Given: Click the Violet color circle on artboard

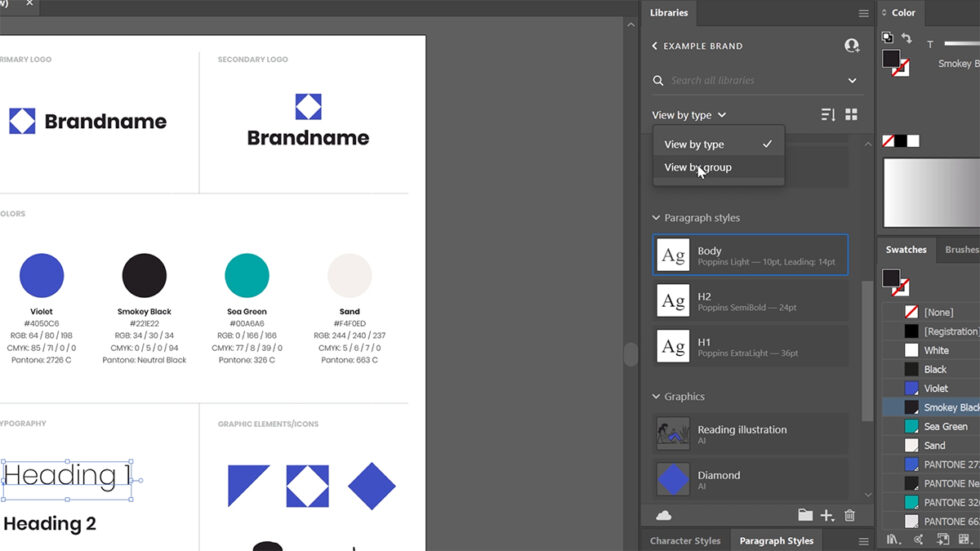Looking at the screenshot, I should point(41,276).
